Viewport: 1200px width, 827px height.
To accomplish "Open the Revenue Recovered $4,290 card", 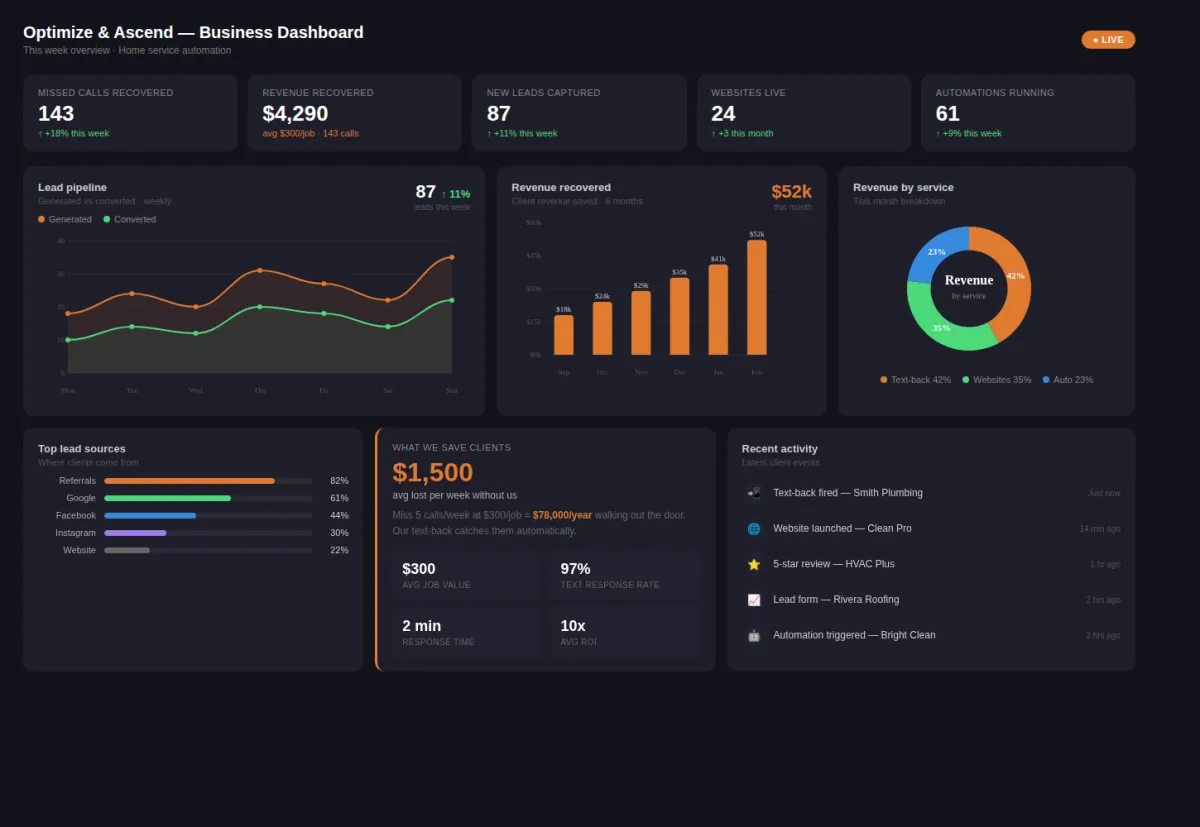I will click(x=355, y=113).
